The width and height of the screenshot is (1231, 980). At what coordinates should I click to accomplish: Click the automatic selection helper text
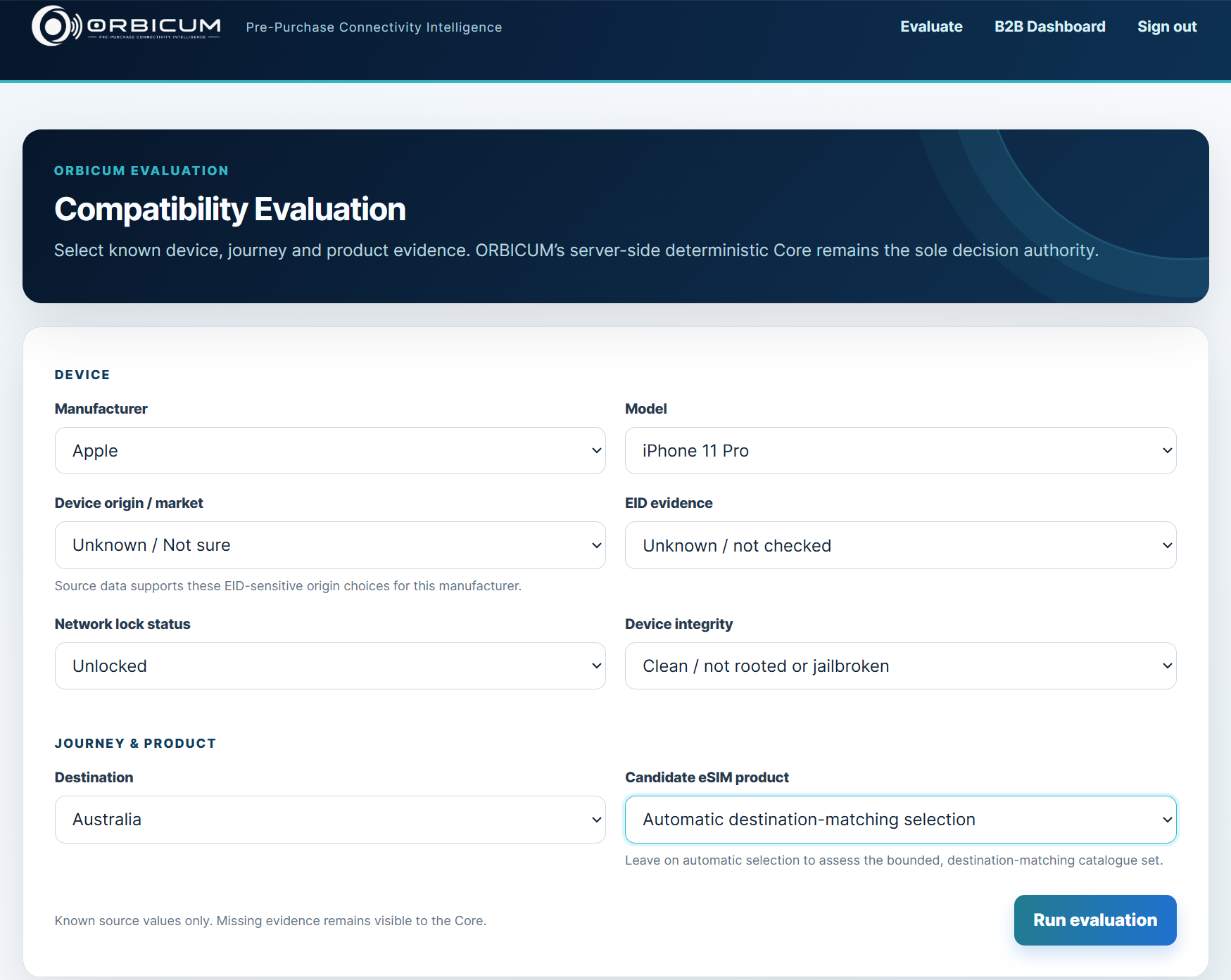click(894, 860)
